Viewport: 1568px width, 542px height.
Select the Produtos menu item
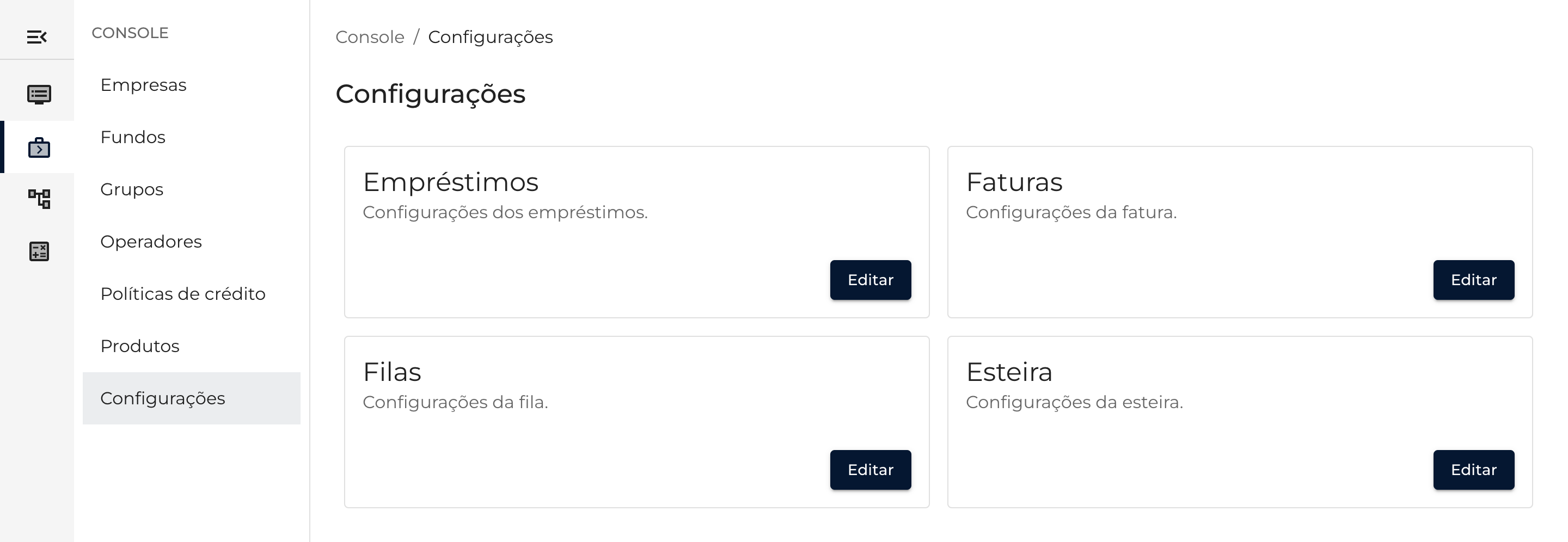139,347
